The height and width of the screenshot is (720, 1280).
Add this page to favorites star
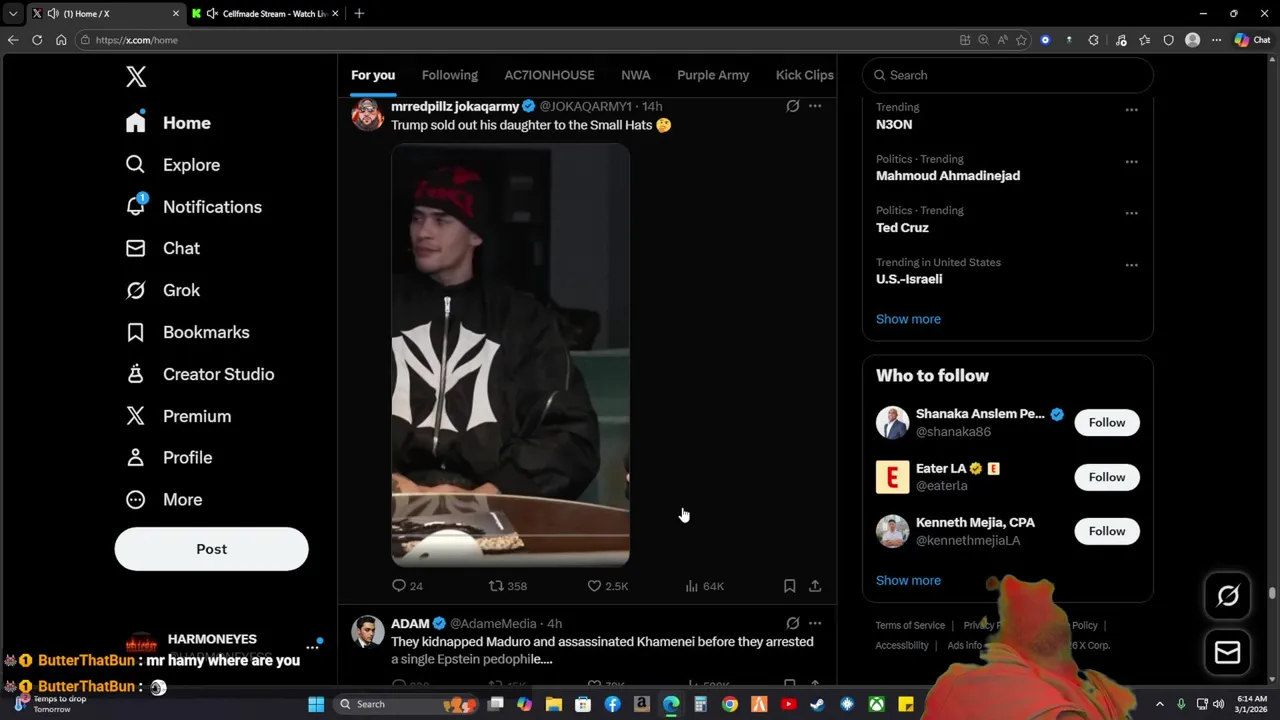click(1021, 40)
